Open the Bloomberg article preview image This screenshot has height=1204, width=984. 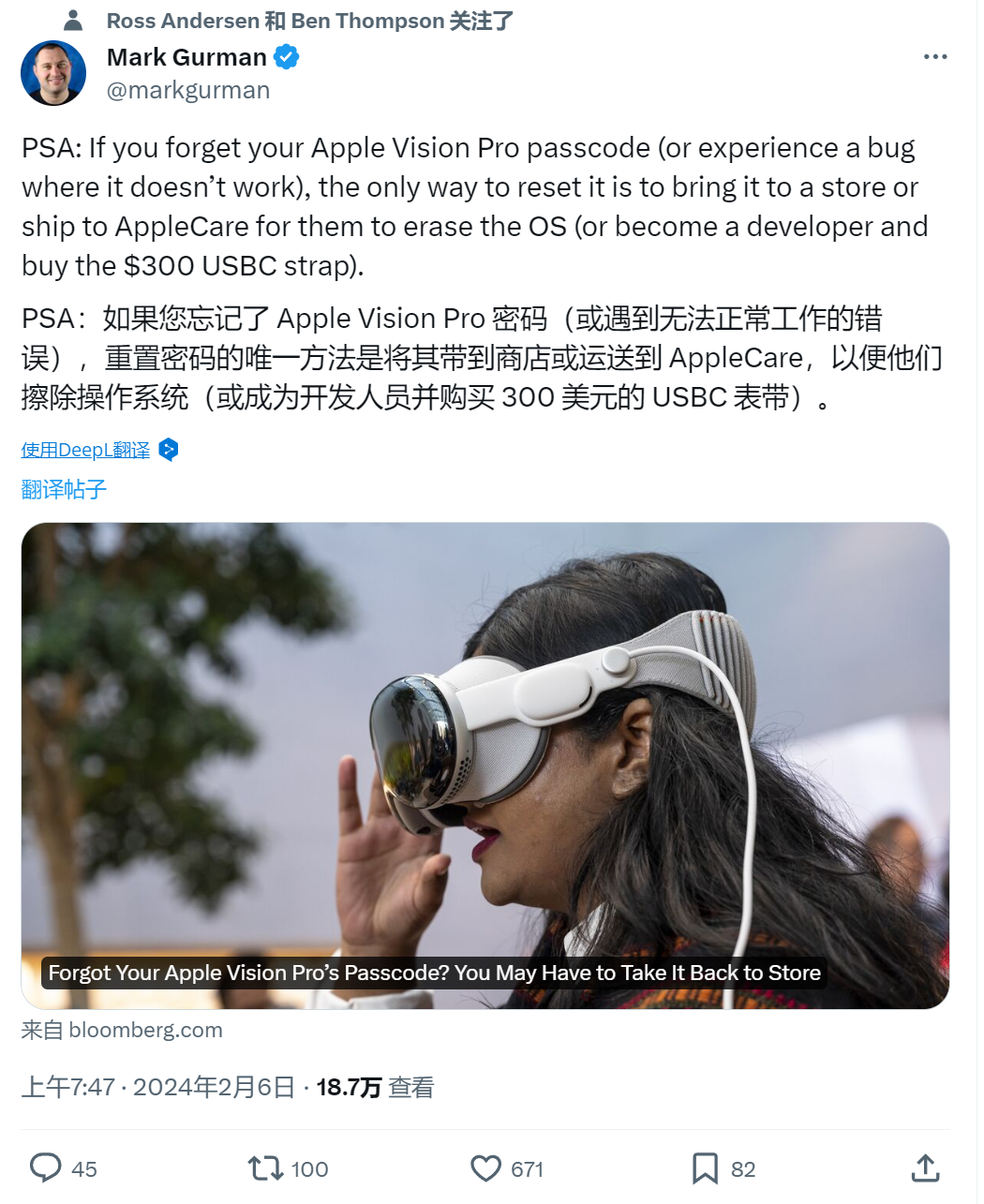tap(485, 766)
